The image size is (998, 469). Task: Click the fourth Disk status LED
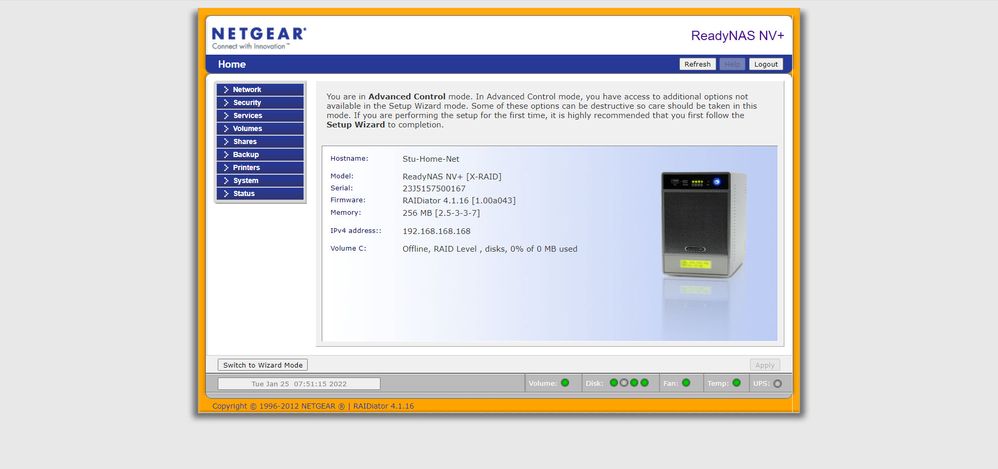point(644,383)
